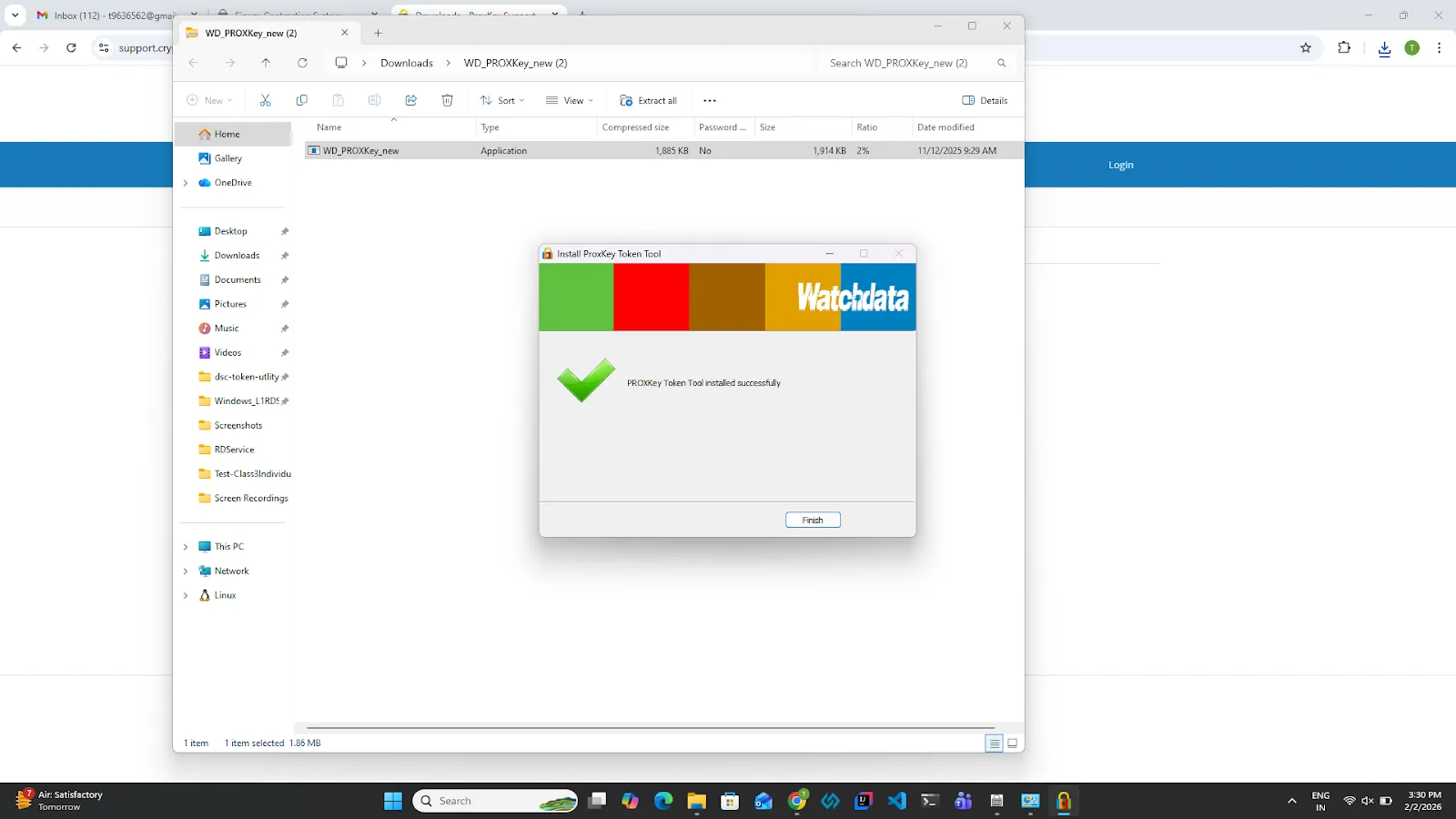Expand the This PC tree node

coord(186,547)
